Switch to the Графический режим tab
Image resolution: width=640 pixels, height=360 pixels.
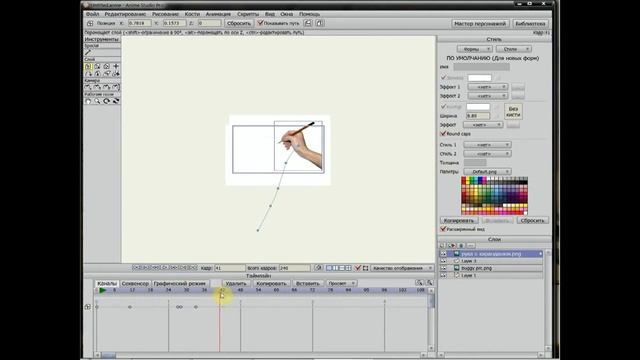(180, 283)
